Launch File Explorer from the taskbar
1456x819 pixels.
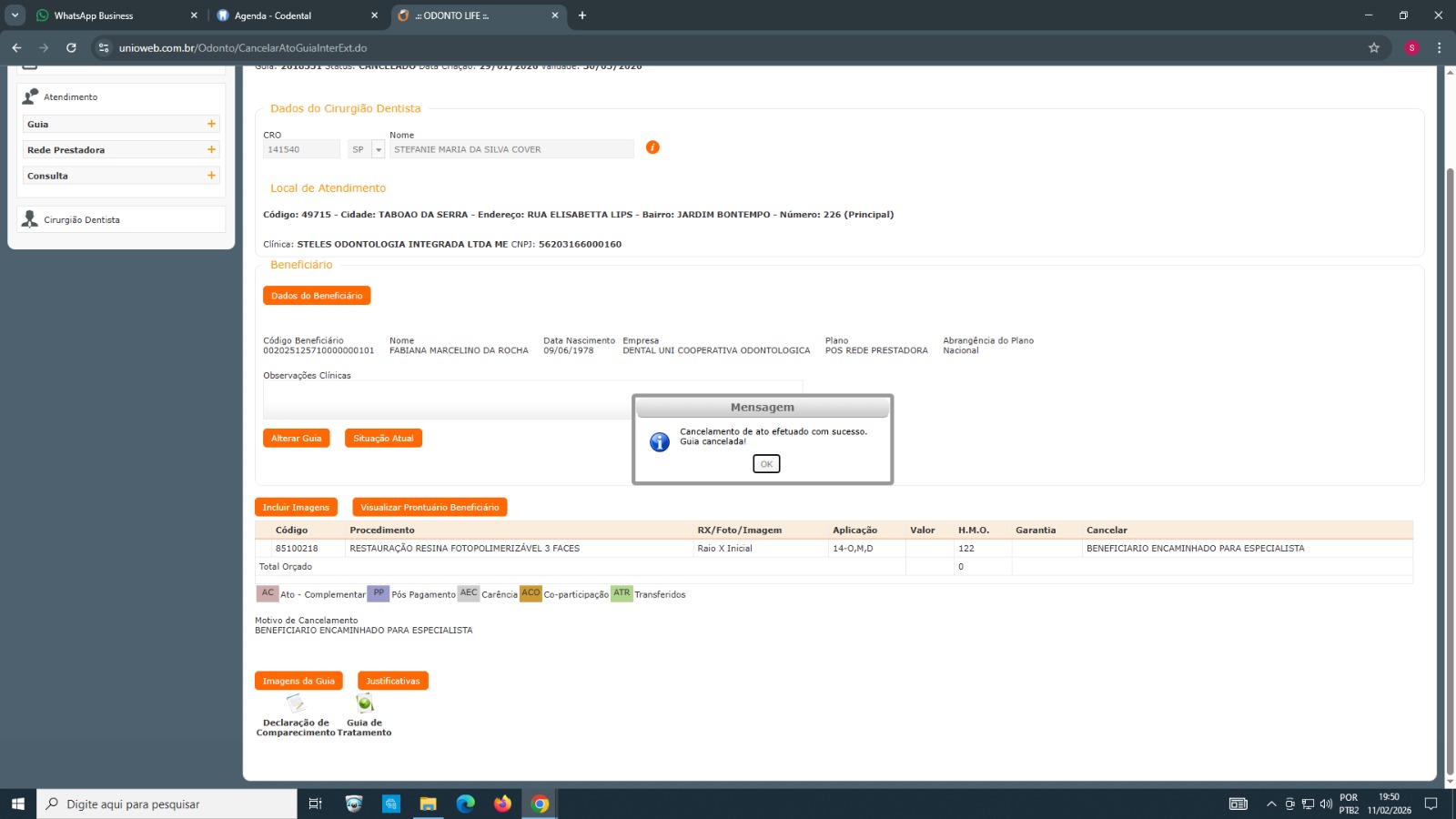[428, 804]
